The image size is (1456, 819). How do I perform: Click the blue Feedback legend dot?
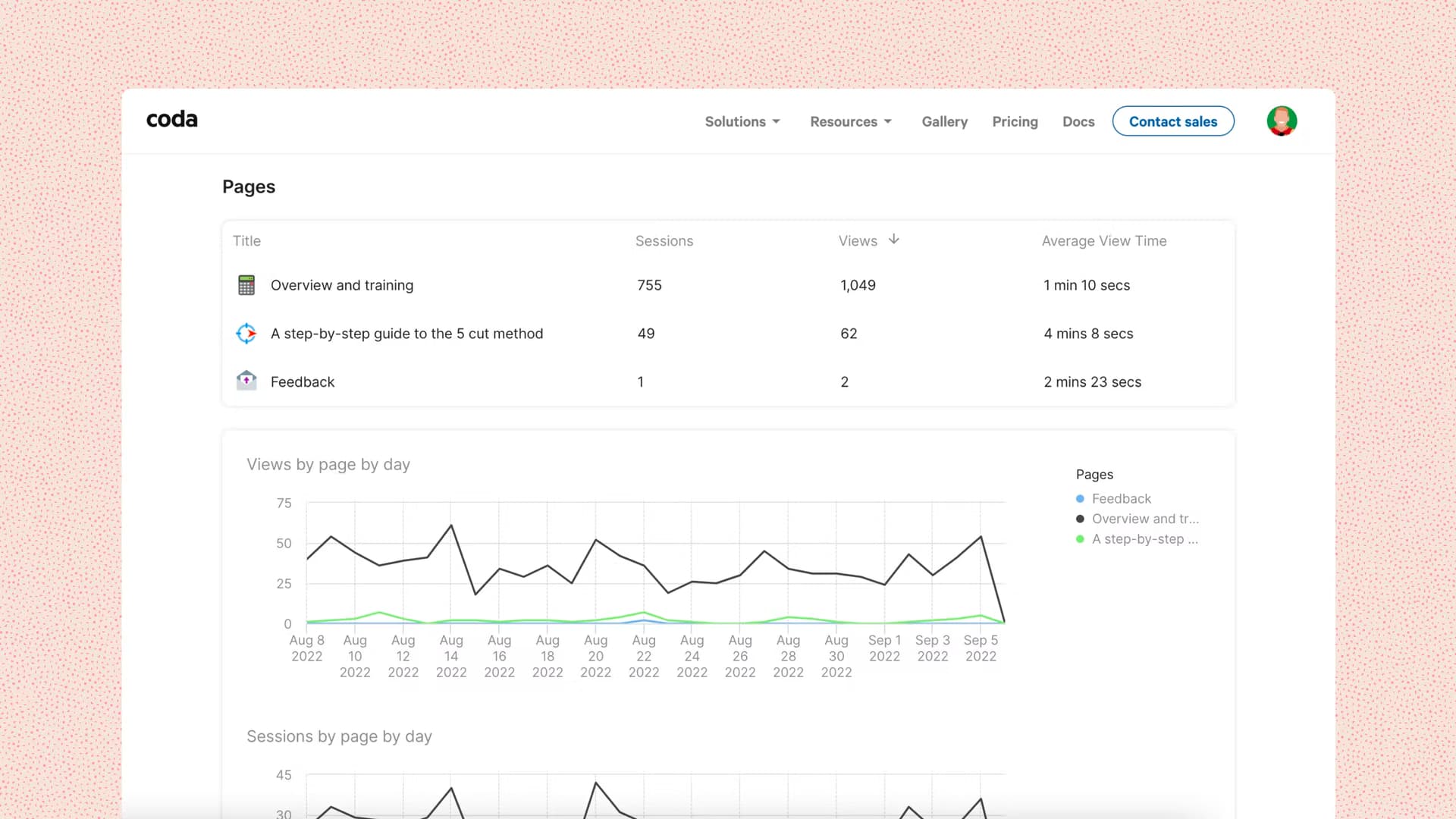tap(1080, 499)
